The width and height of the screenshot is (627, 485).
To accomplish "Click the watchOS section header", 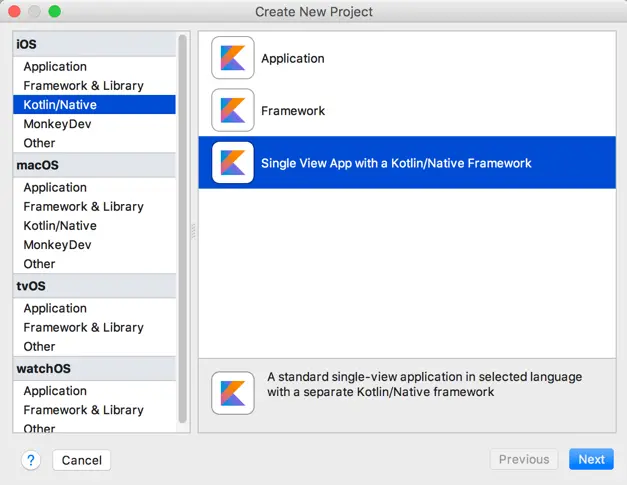I will 94,369.
